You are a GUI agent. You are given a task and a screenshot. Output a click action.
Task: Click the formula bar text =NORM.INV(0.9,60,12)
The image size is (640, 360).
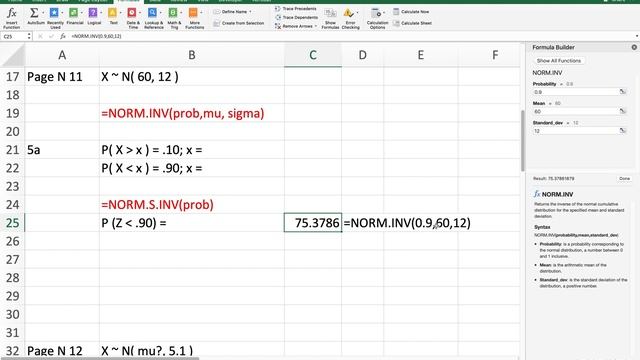click(x=96, y=36)
